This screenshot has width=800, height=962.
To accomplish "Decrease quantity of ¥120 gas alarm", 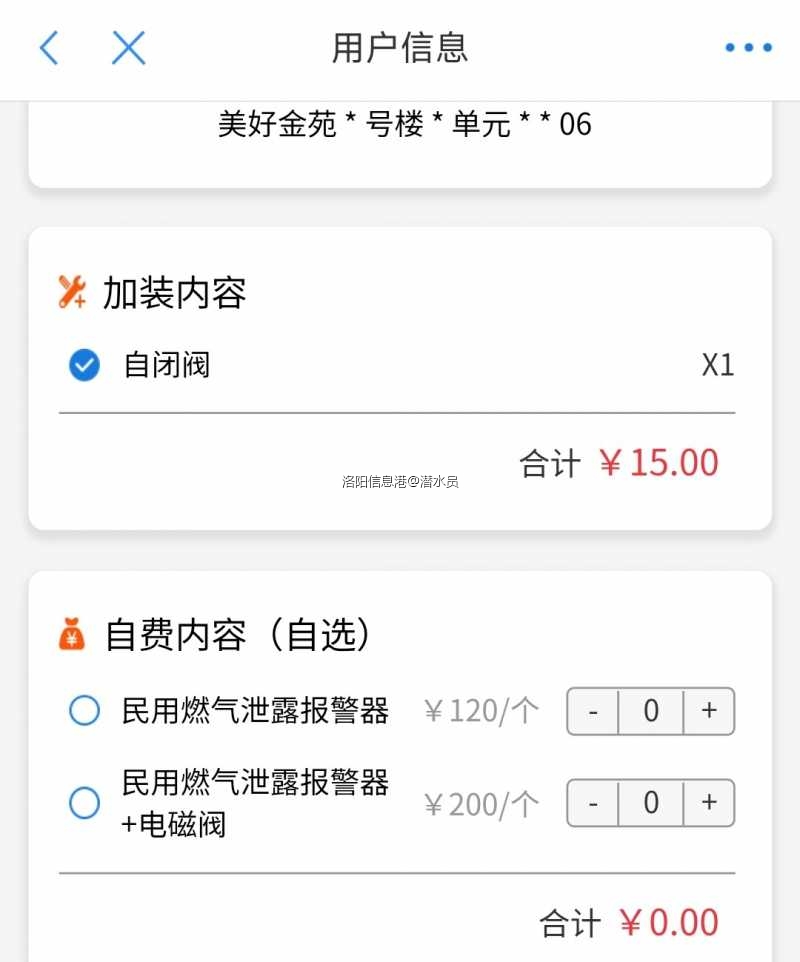I will pos(593,711).
